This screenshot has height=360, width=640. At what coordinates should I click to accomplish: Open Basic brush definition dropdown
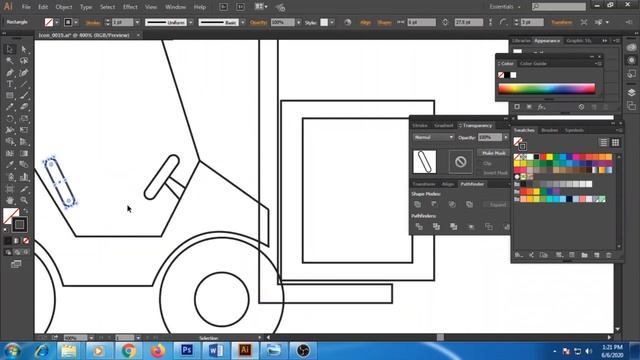242,22
